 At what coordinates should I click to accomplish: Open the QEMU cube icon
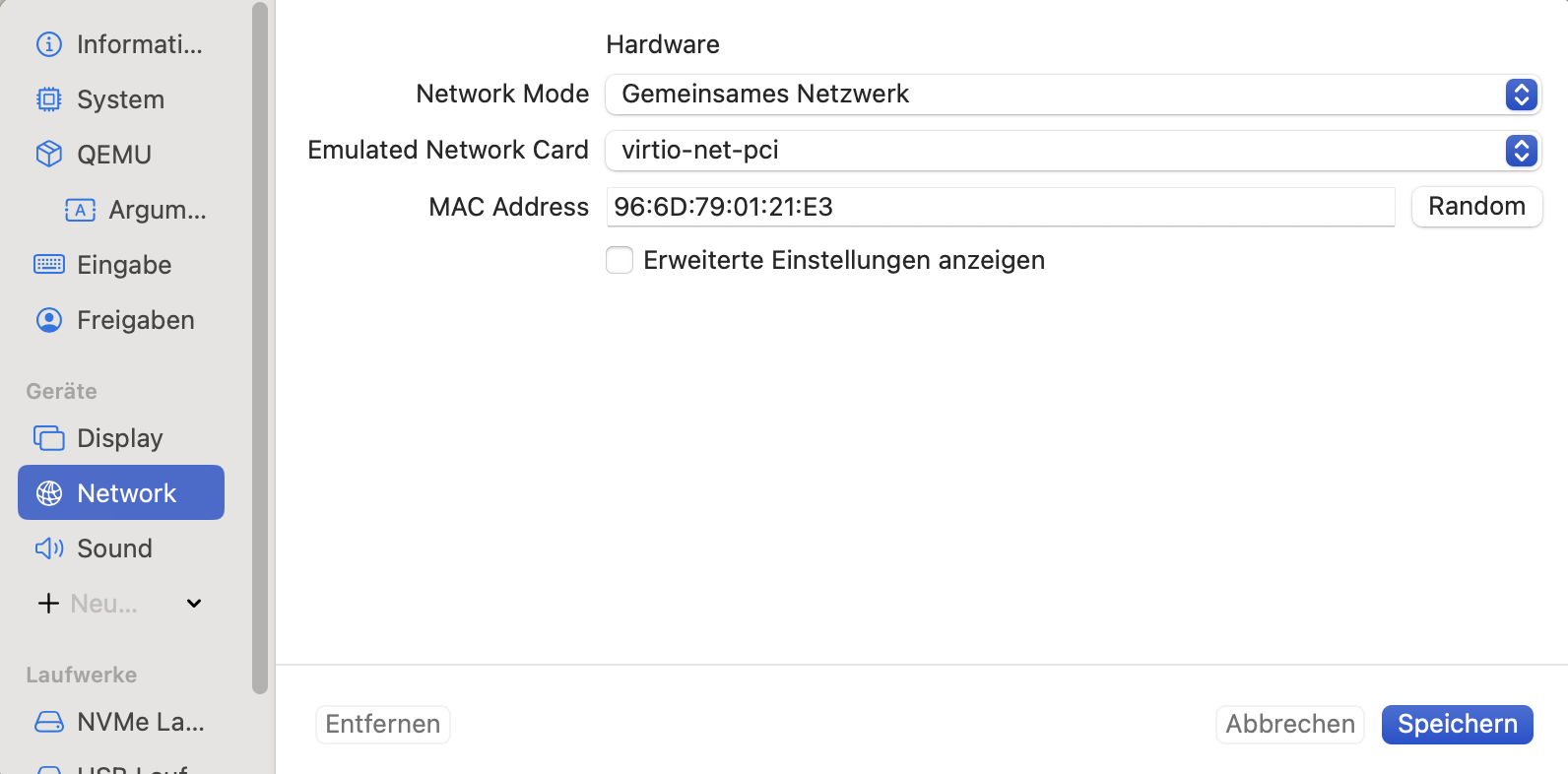(48, 155)
